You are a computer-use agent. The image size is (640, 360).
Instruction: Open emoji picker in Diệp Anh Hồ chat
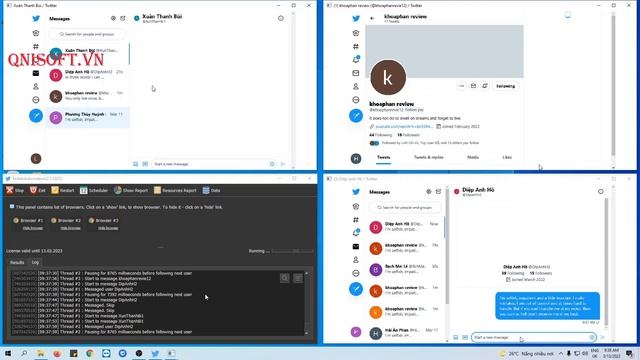tap(592, 338)
